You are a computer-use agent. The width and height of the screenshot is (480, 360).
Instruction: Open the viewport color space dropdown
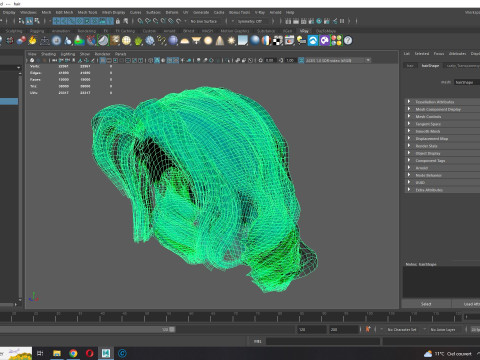click(338, 60)
